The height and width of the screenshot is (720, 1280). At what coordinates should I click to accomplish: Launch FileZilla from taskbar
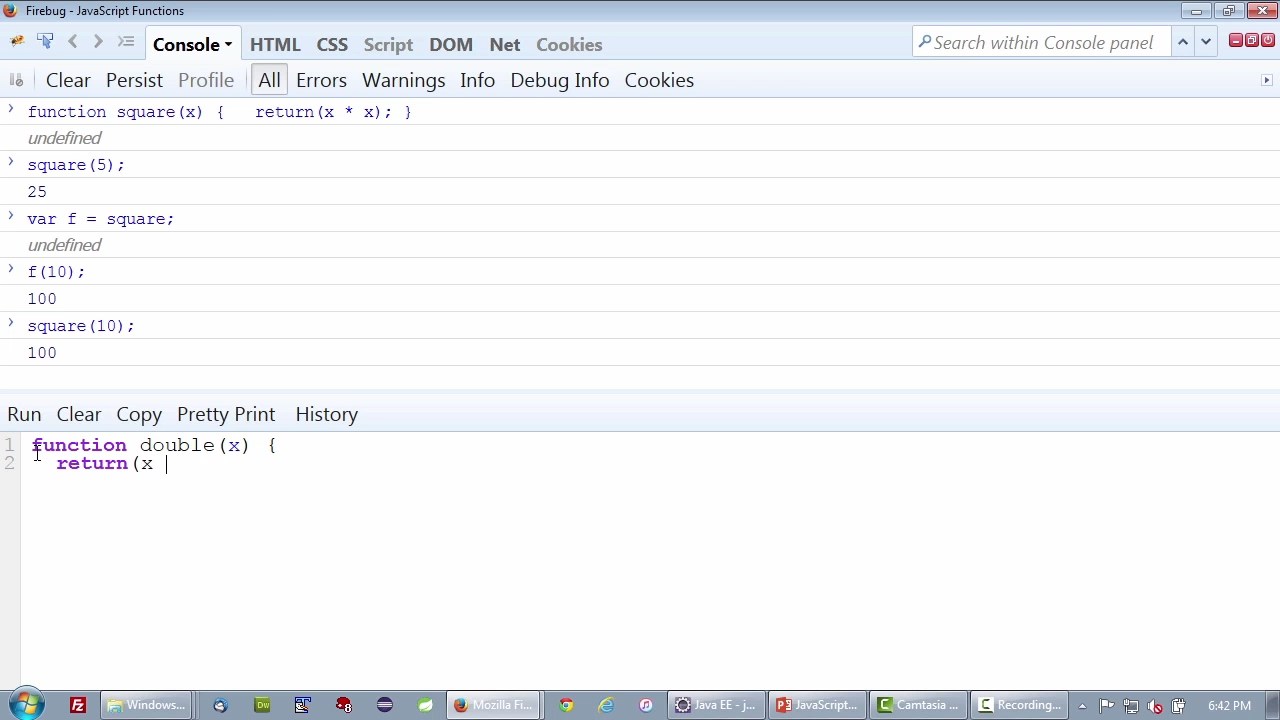[x=78, y=705]
